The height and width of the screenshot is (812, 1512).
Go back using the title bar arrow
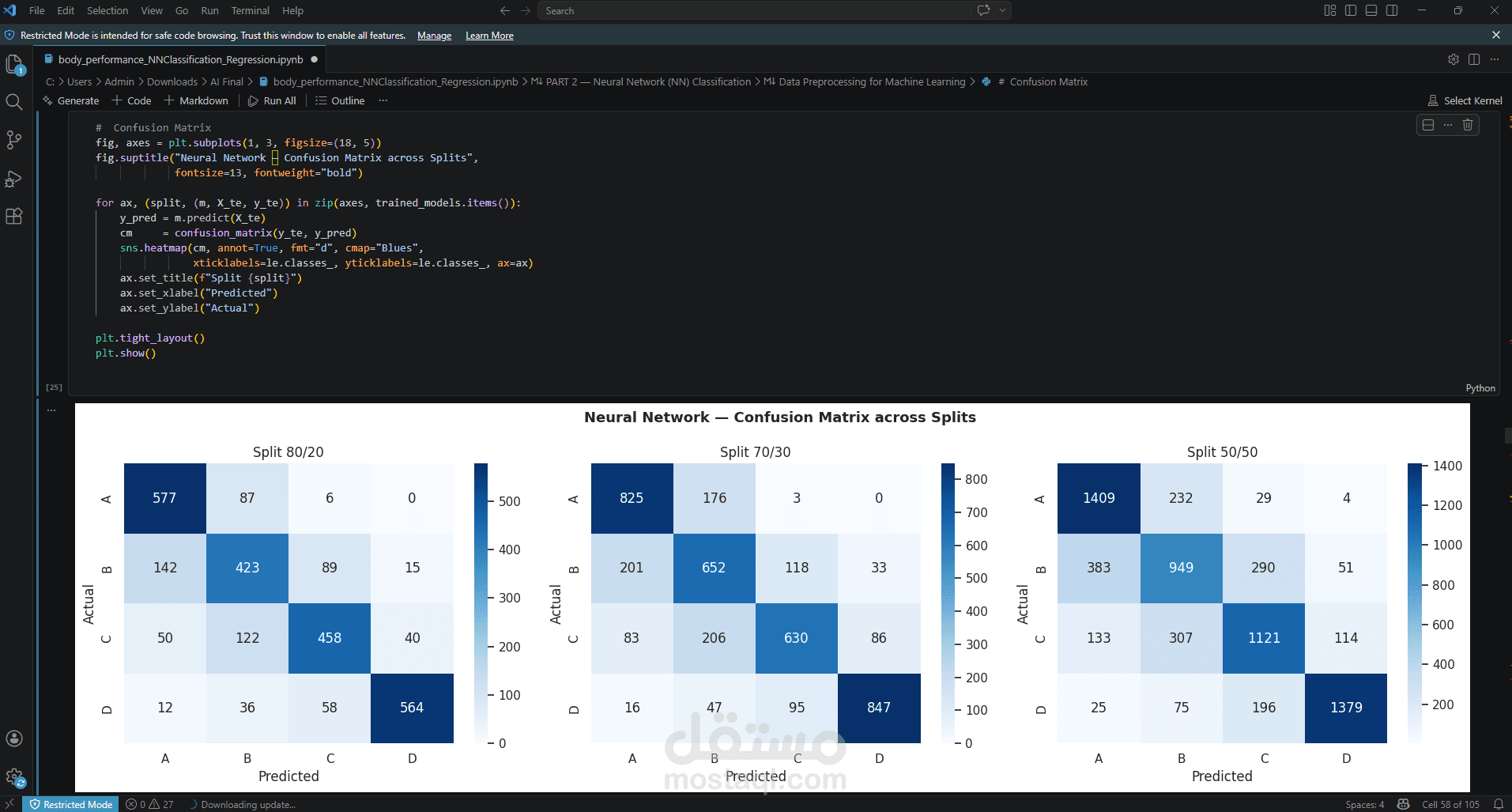point(505,11)
